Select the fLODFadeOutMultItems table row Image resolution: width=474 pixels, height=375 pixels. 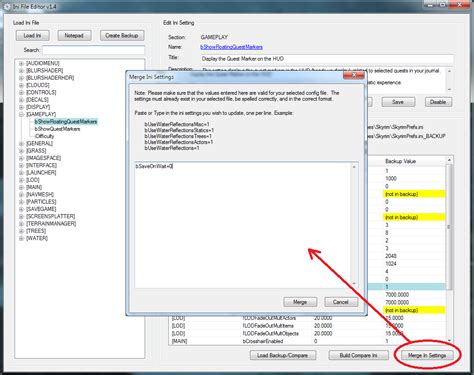307,326
